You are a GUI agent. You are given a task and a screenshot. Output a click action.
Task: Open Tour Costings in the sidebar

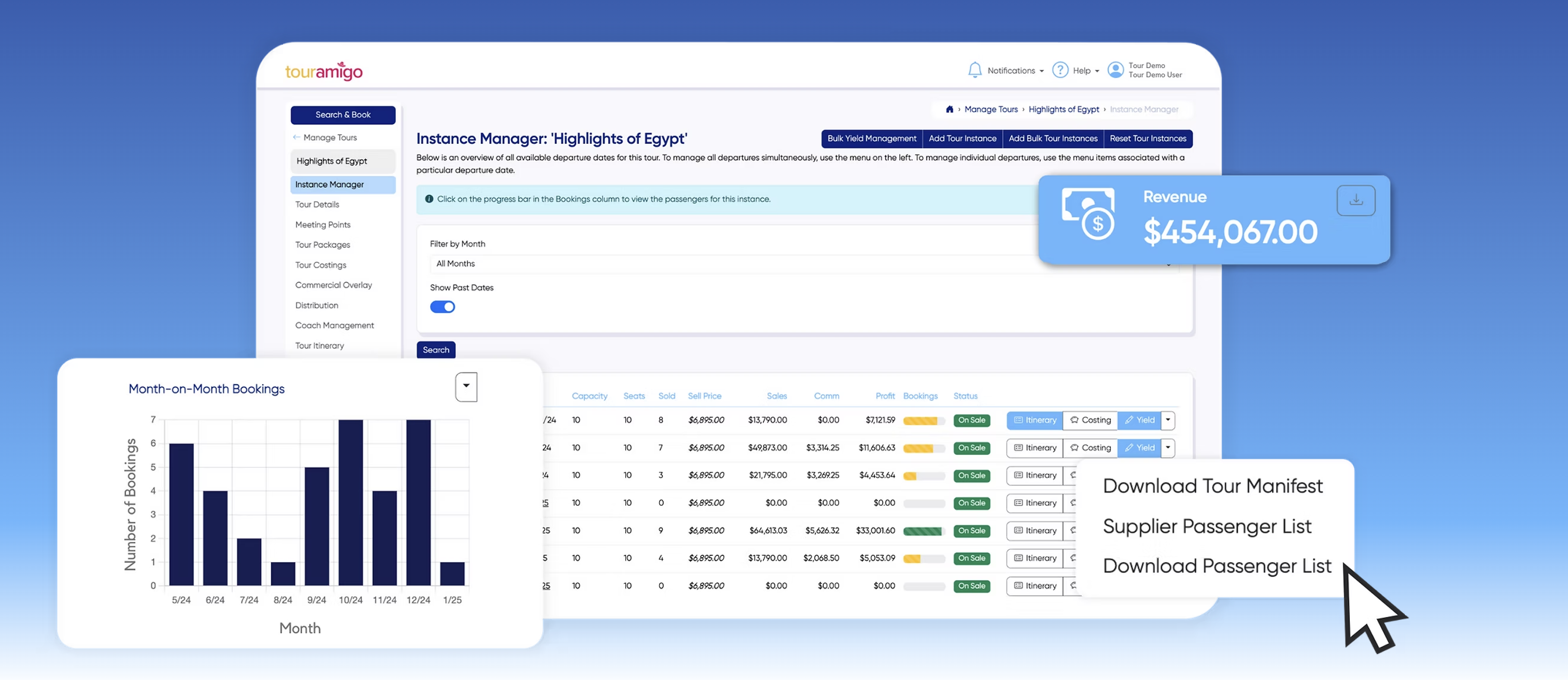point(320,265)
